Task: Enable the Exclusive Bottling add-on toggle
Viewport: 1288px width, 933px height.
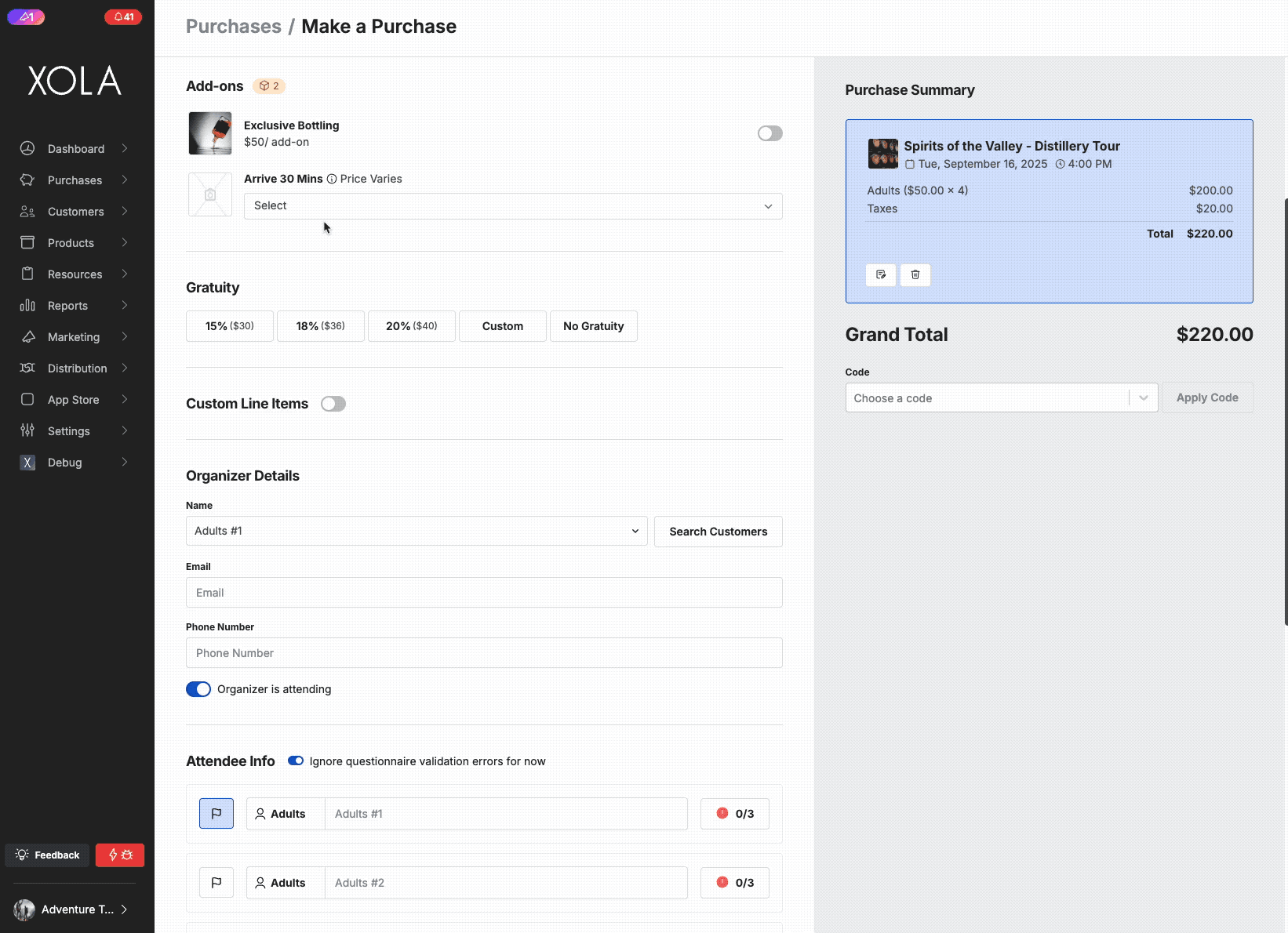Action: coord(770,133)
